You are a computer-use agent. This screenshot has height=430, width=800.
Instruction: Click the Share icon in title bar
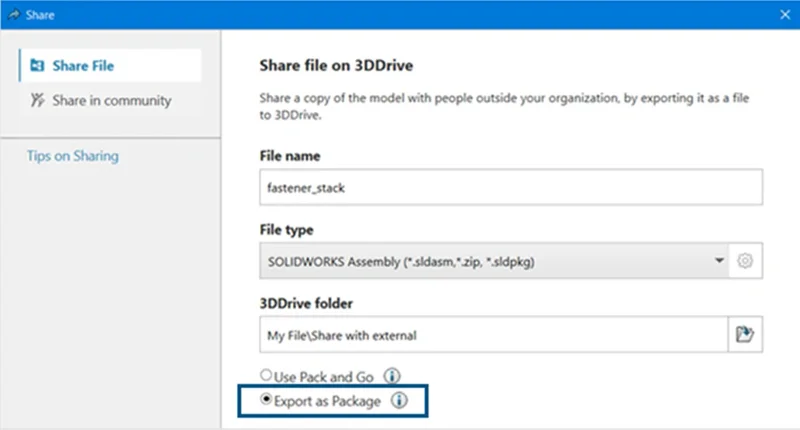14,14
